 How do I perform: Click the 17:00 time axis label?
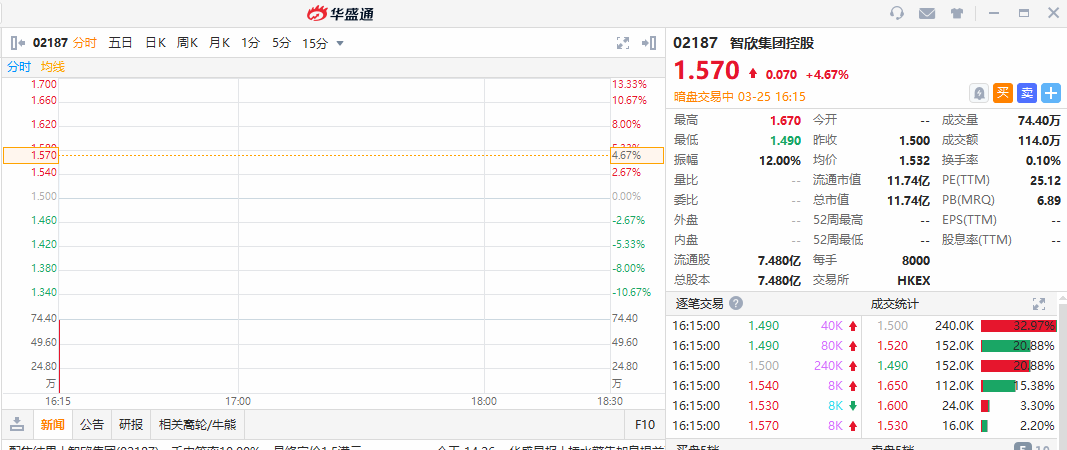tap(238, 401)
